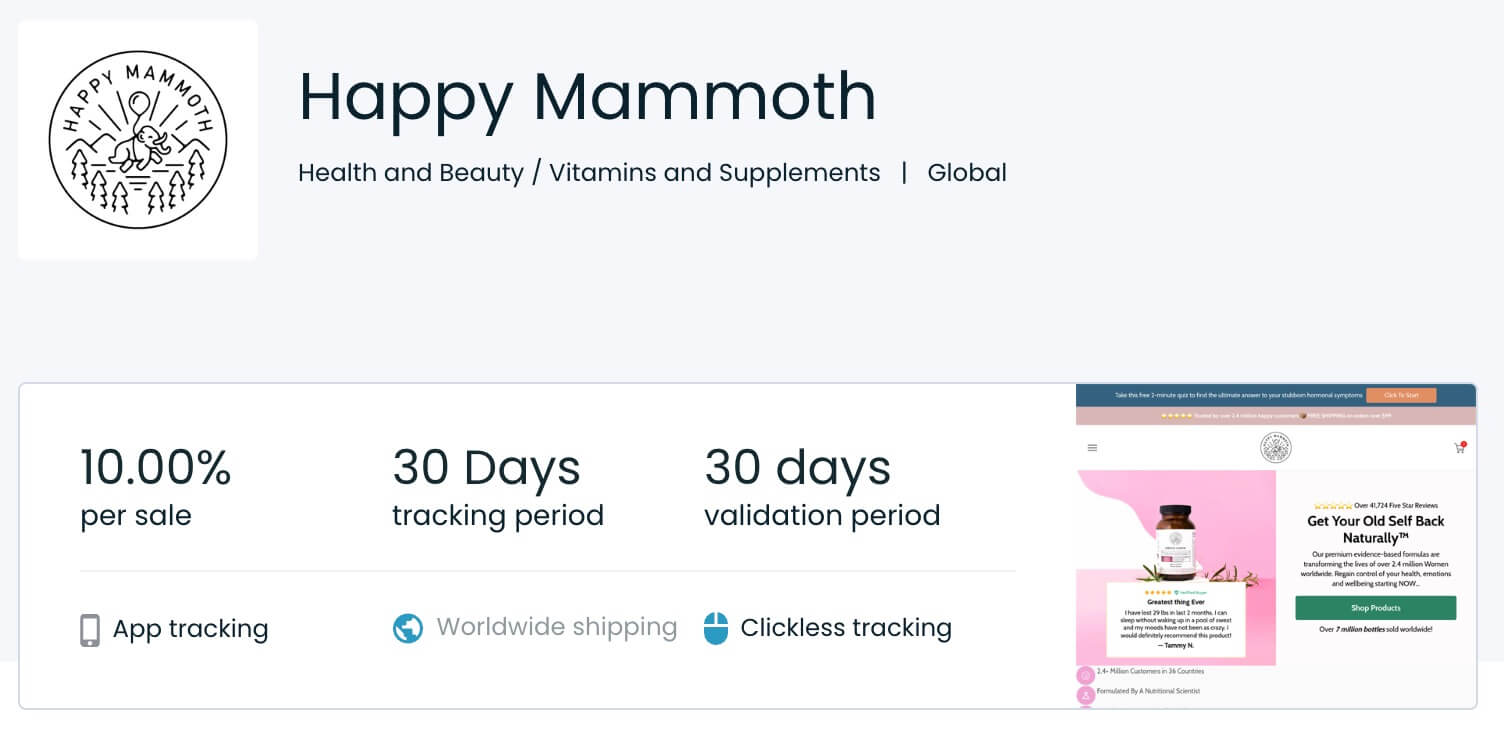Image resolution: width=1504 pixels, height=738 pixels.
Task: Open the hamburger menu in site preview
Action: [x=1092, y=448]
